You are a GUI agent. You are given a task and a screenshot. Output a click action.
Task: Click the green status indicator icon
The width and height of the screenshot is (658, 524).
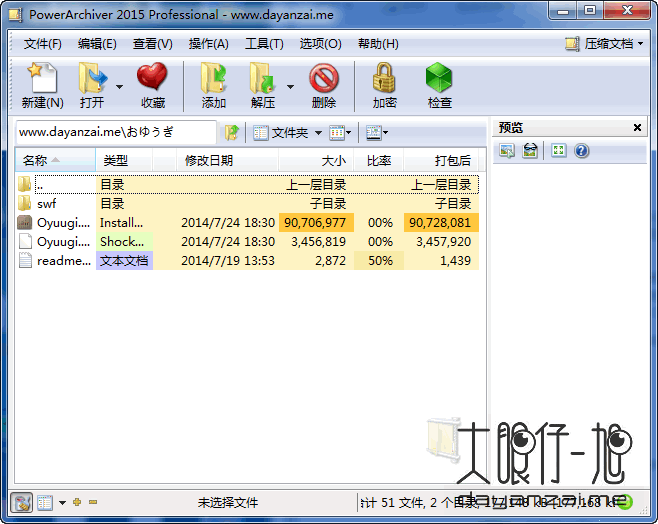pyautogui.click(x=626, y=502)
